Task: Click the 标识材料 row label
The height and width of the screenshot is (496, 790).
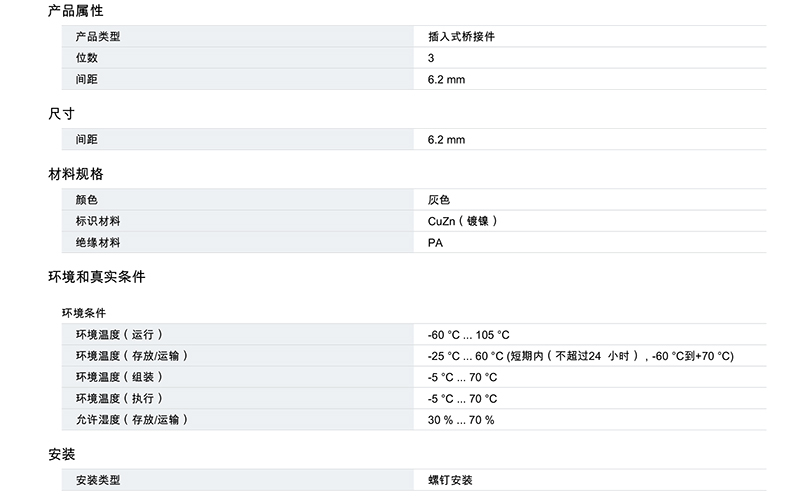Action: (x=98, y=221)
